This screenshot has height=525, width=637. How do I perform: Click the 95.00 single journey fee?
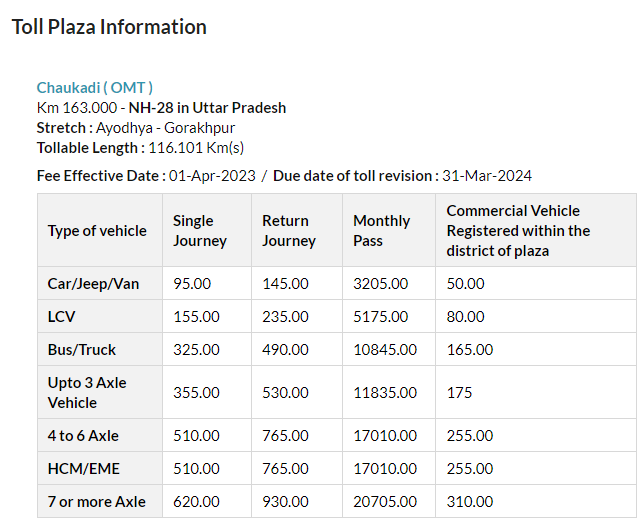click(x=192, y=284)
